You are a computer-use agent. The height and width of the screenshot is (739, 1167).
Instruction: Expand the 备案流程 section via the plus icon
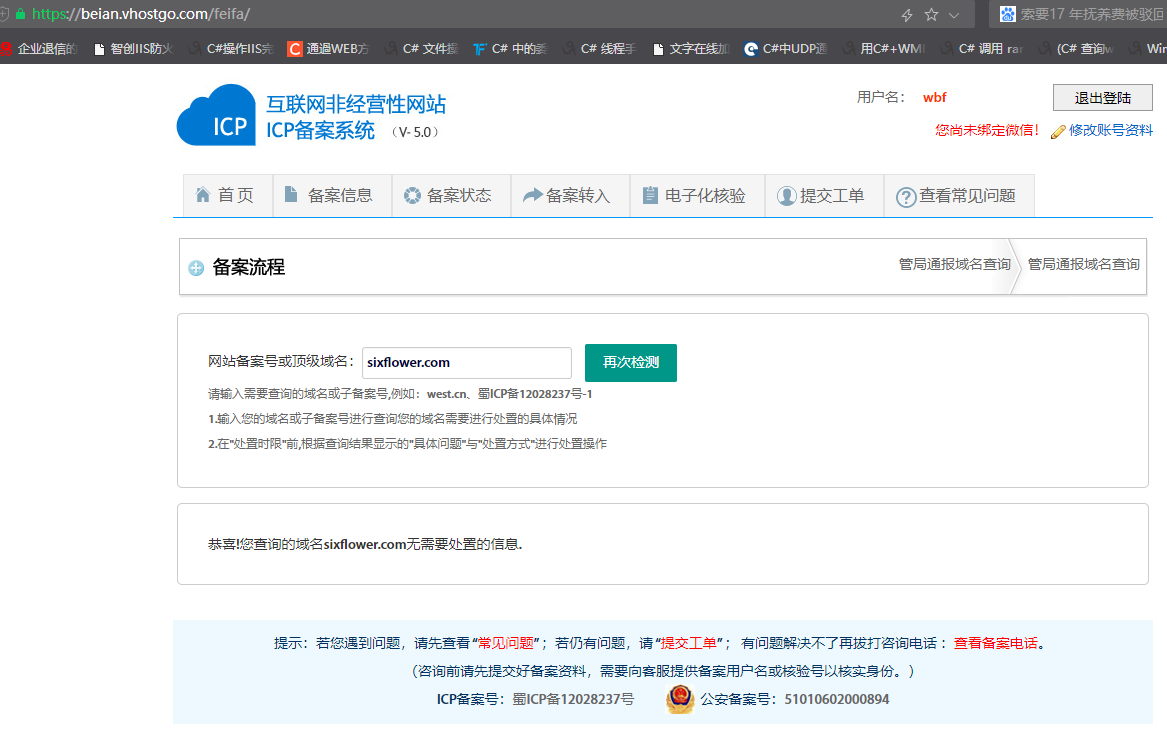pos(196,267)
